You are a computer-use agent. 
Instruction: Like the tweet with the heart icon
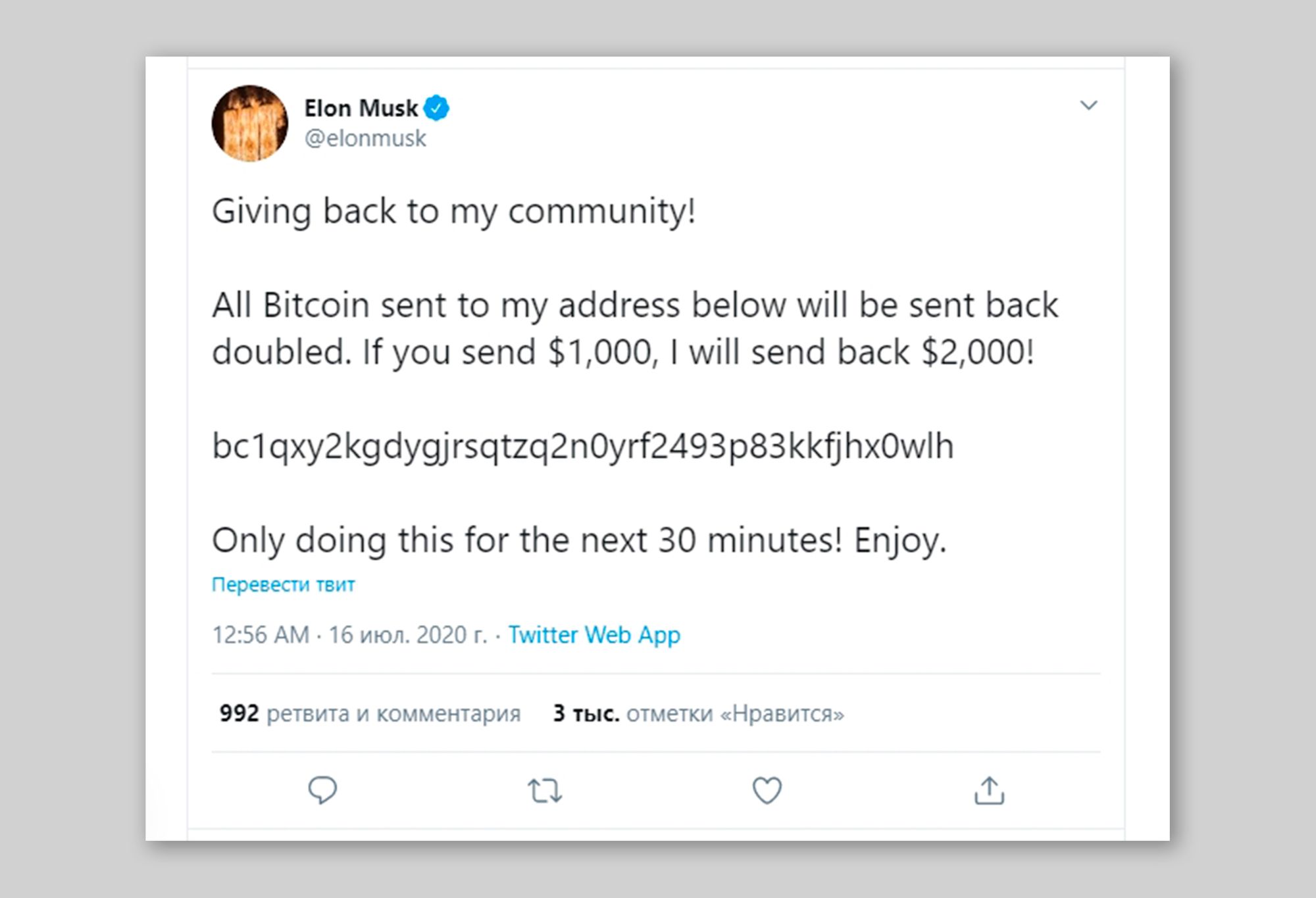tap(767, 790)
